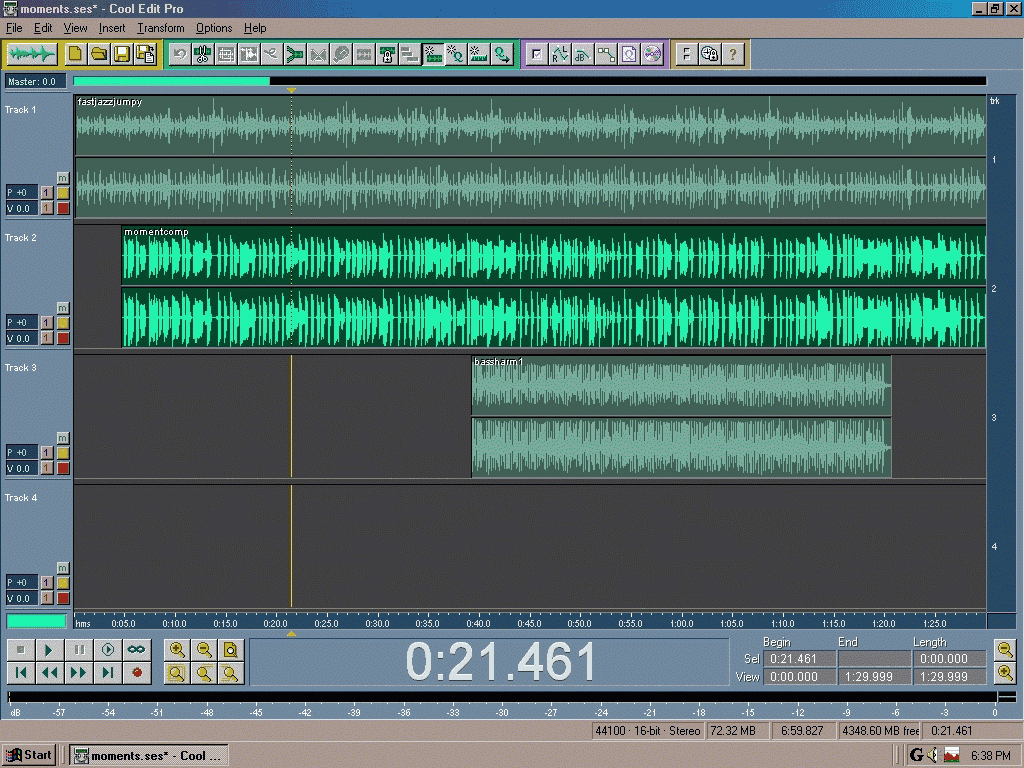
Task: Arm Track 2 red record button
Action: pos(63,338)
